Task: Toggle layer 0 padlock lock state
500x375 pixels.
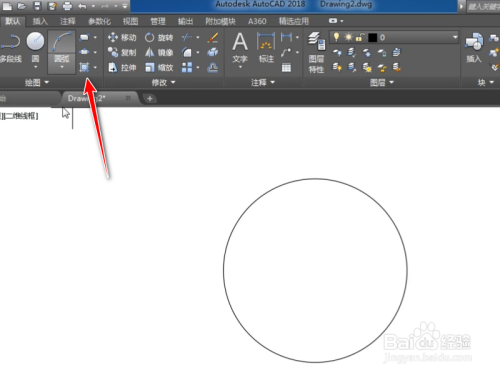Action: point(359,37)
